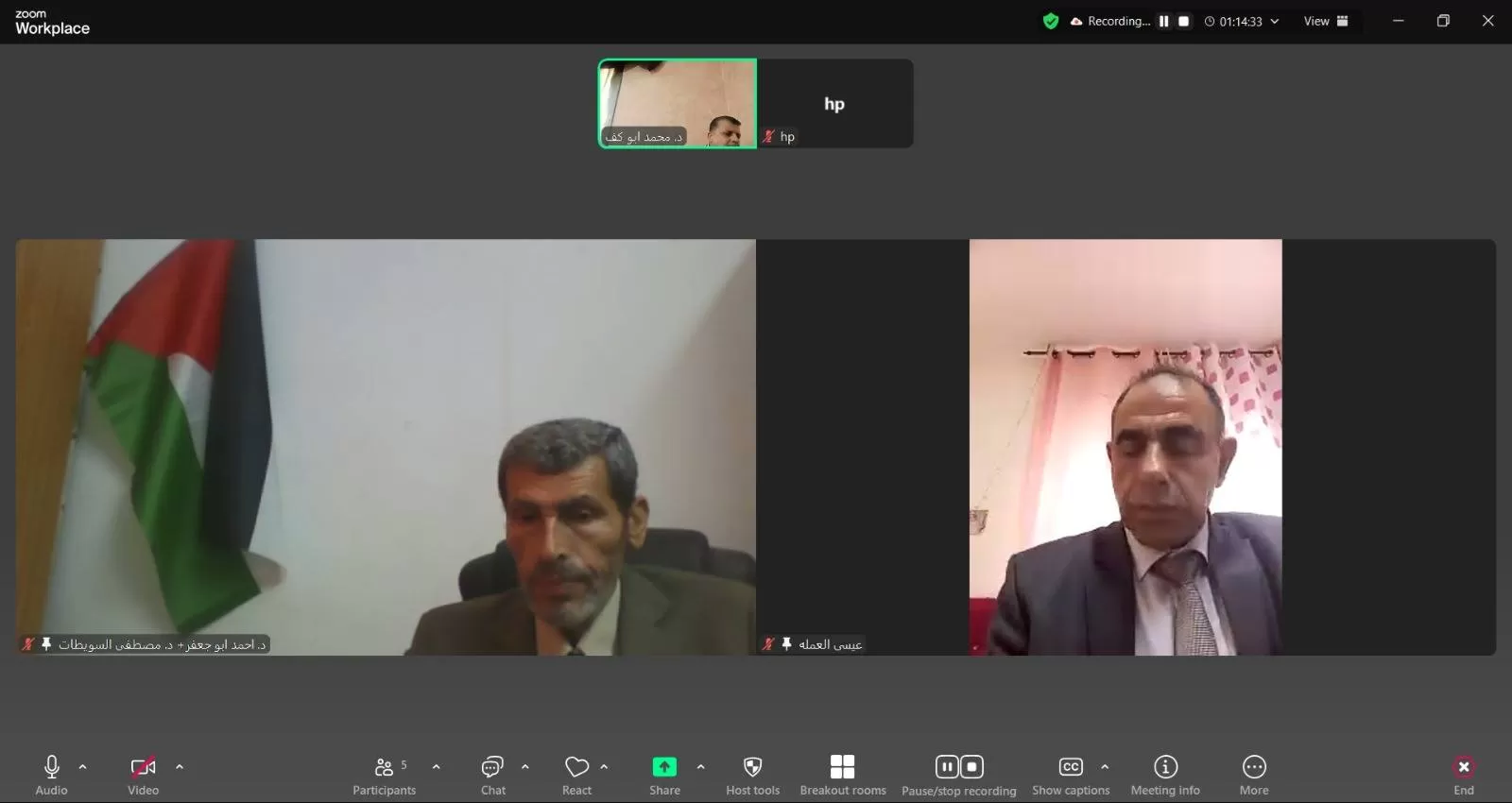
Task: Expand the Video options arrow
Action: coord(180,767)
